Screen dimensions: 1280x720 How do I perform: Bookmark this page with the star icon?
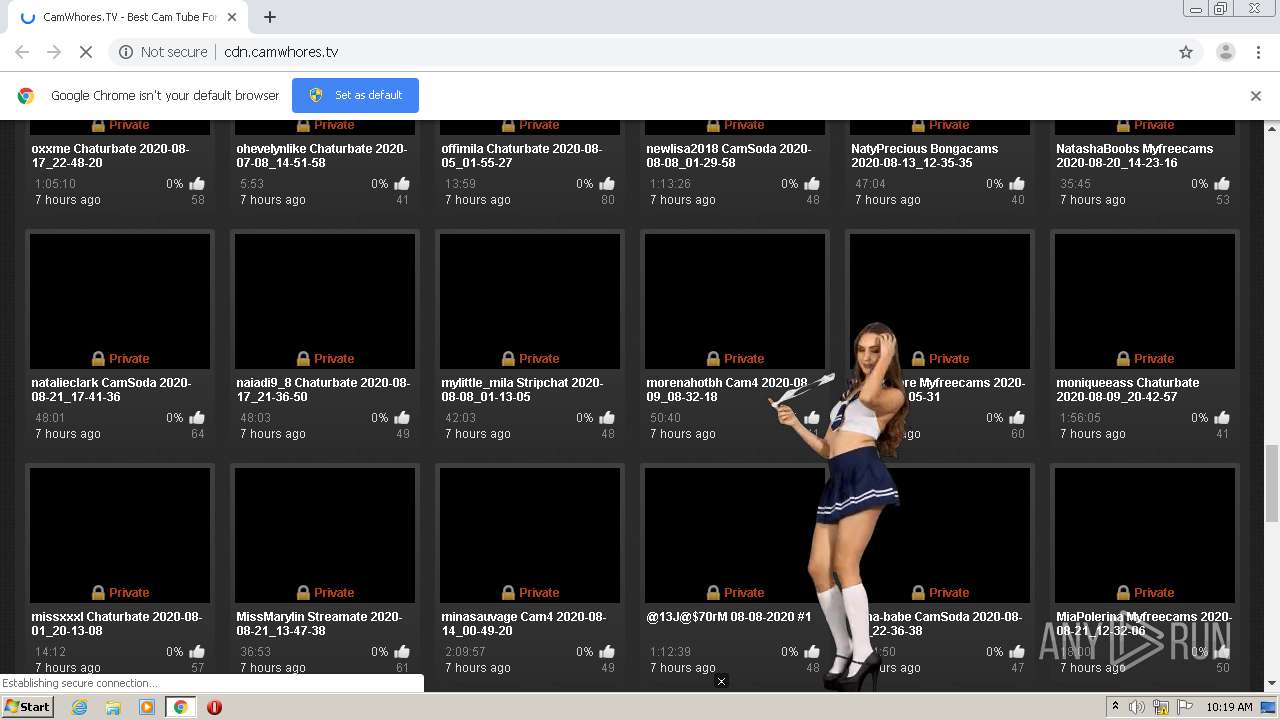(1186, 52)
